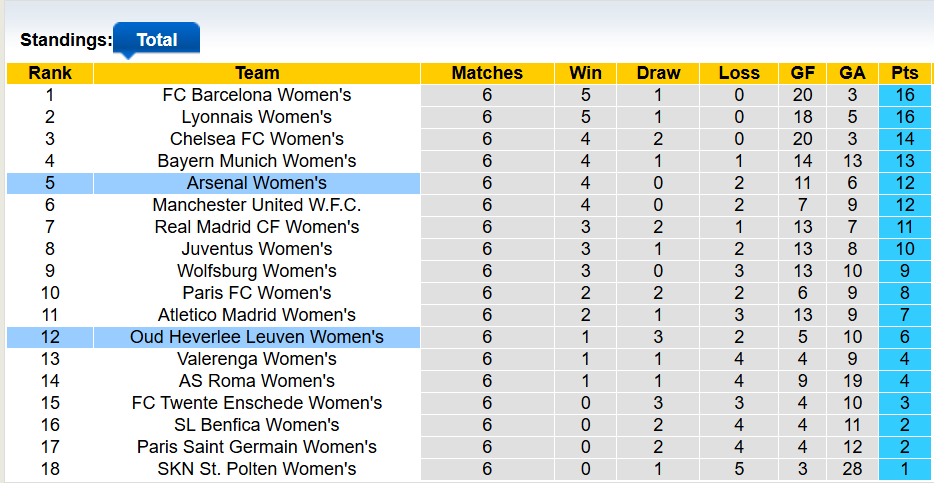Click the Matches column header
Viewport: 934px width, 483px height.
[487, 73]
